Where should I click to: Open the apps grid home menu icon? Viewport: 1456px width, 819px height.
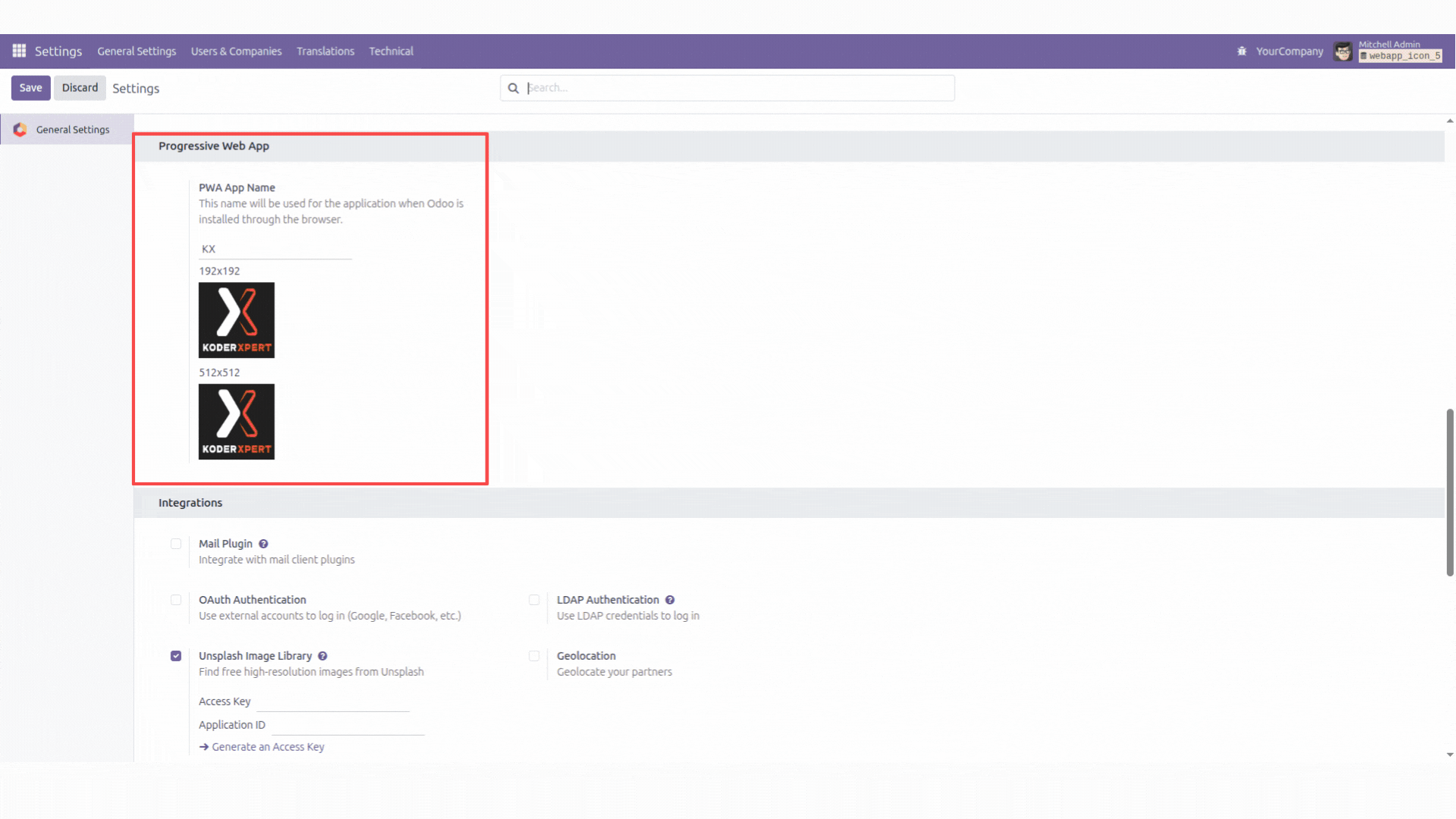19,51
